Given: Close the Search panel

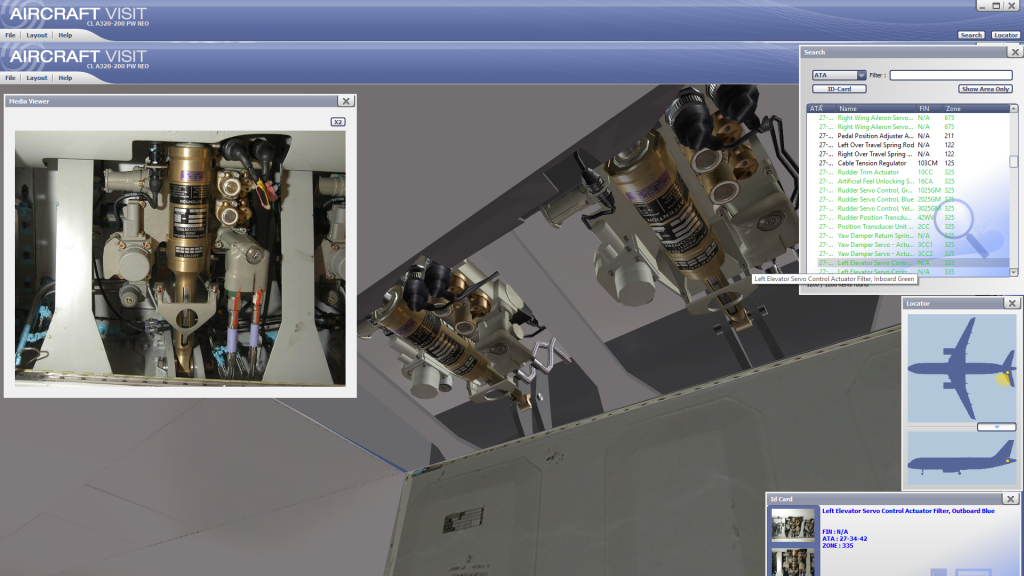Looking at the screenshot, I should [x=1014, y=52].
